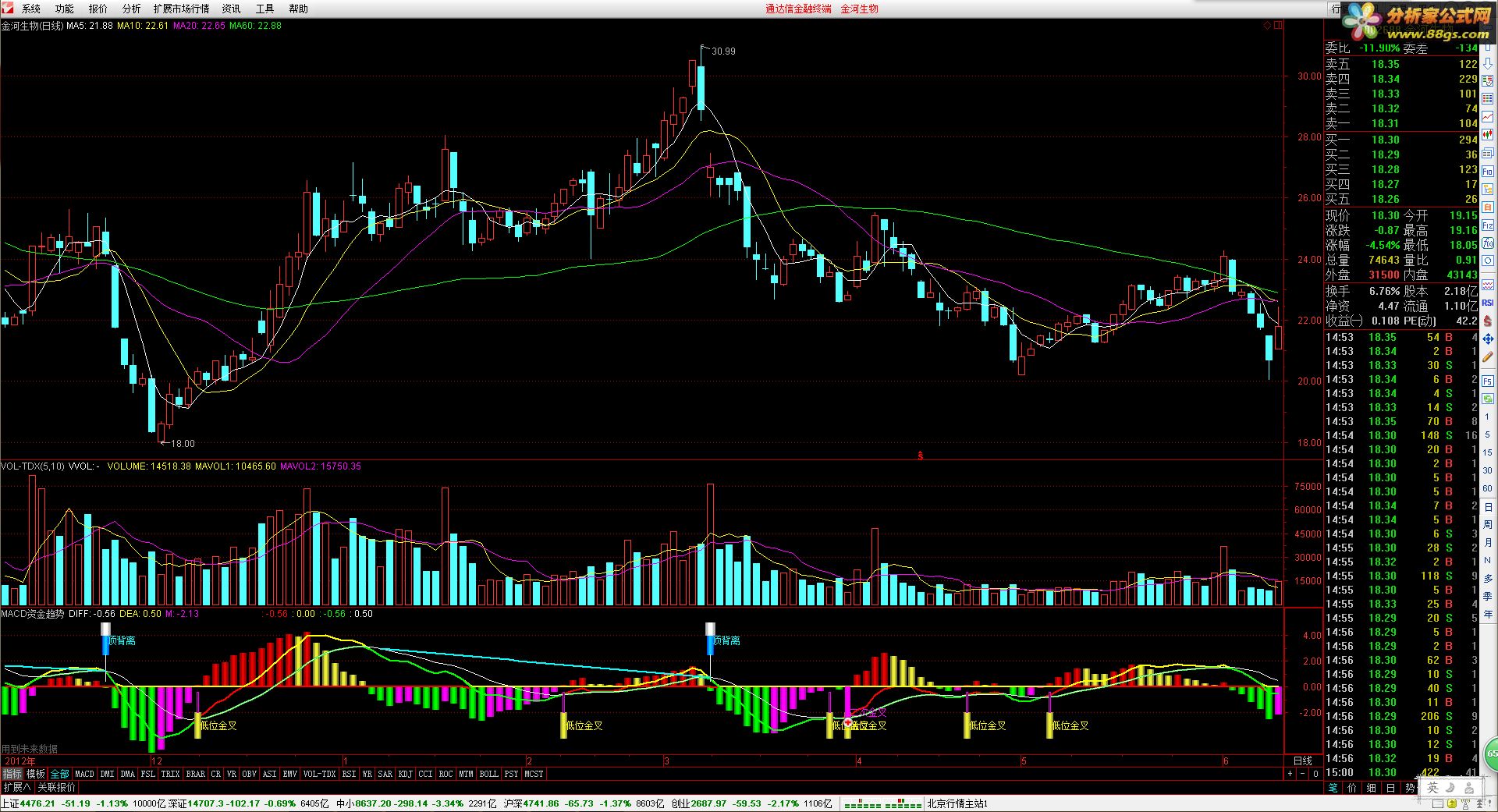Select the BOLL indicator tab
The height and width of the screenshot is (812, 1498).
click(488, 774)
